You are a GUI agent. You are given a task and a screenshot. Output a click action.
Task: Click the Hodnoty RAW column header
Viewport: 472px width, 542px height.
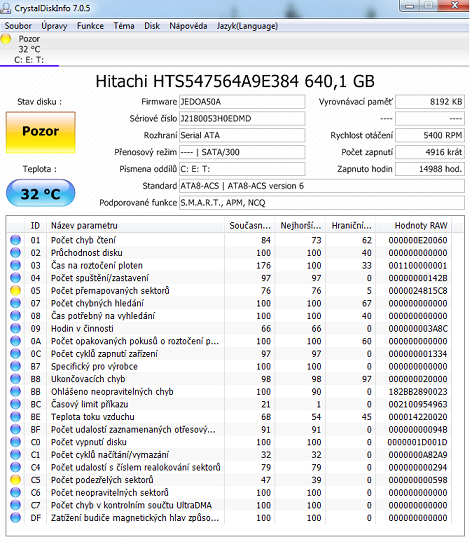click(x=414, y=226)
